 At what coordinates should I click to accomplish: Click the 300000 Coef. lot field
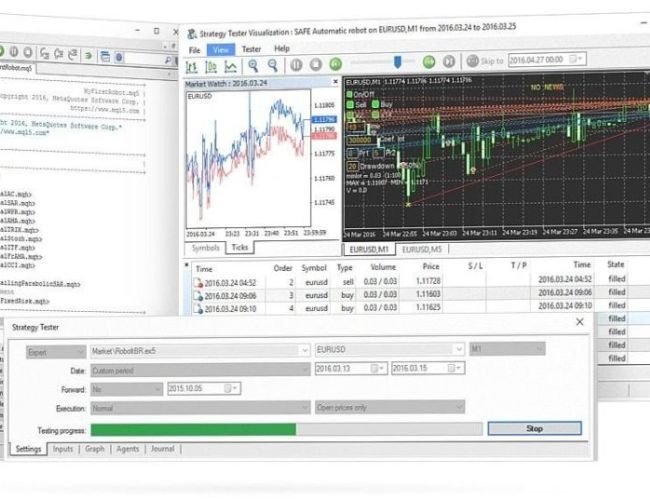pyautogui.click(x=360, y=140)
